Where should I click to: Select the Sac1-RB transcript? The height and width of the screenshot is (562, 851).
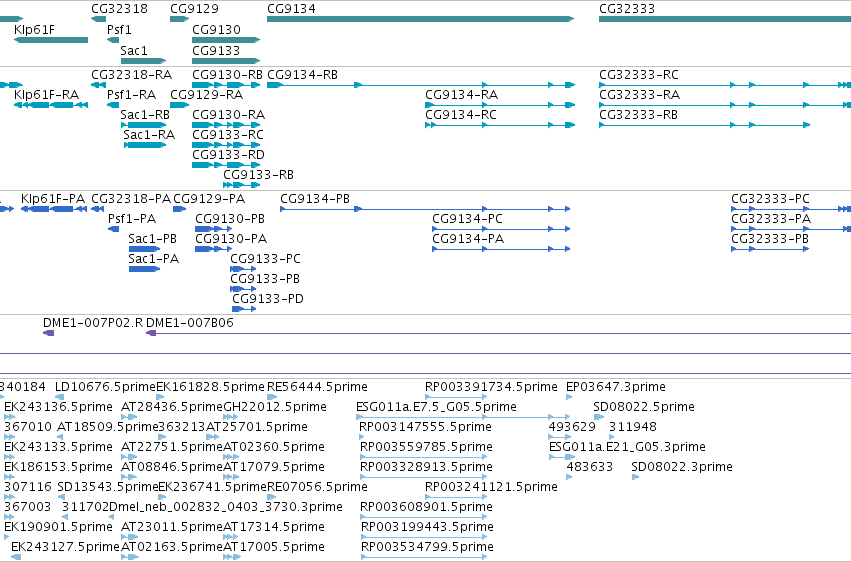pos(143,125)
